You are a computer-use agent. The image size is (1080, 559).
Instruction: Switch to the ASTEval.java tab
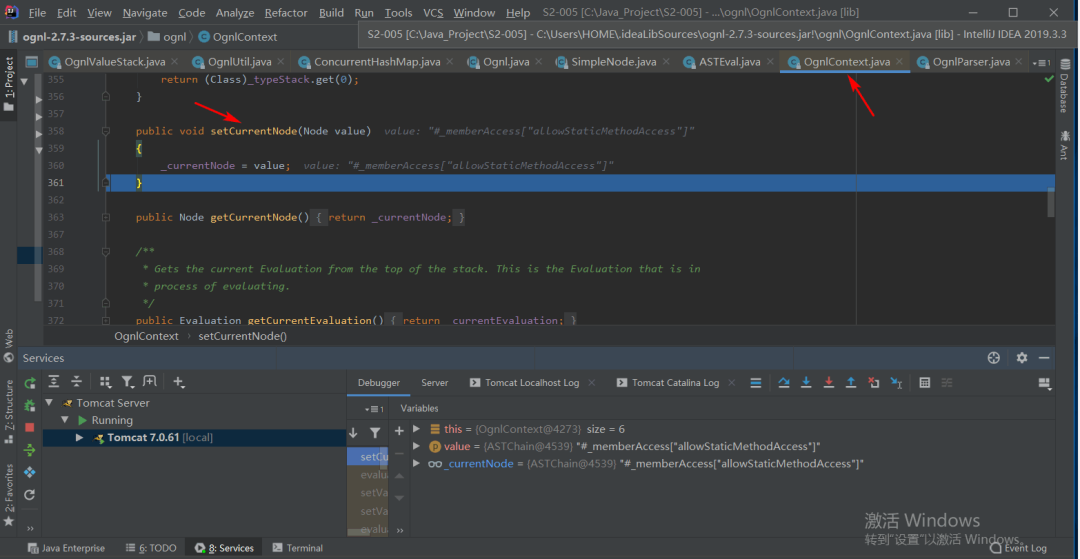(x=729, y=62)
